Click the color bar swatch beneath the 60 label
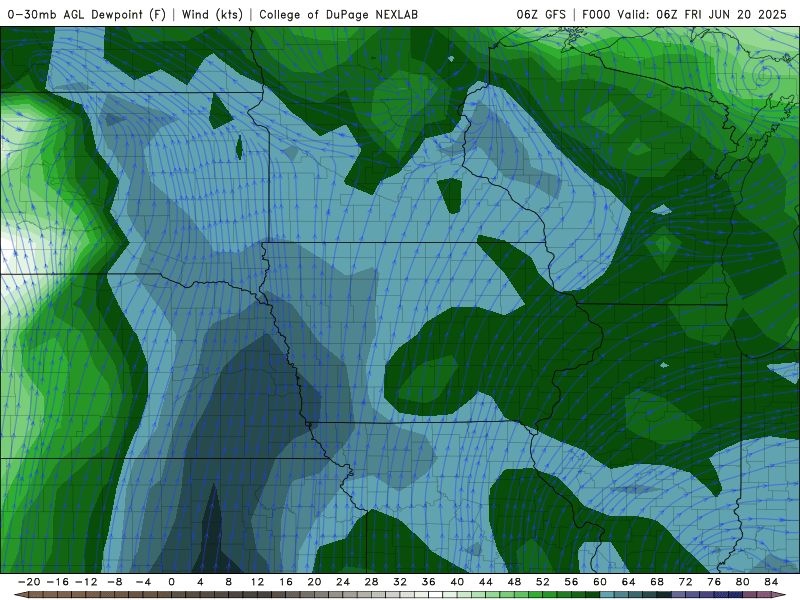The width and height of the screenshot is (800, 600). [607, 595]
